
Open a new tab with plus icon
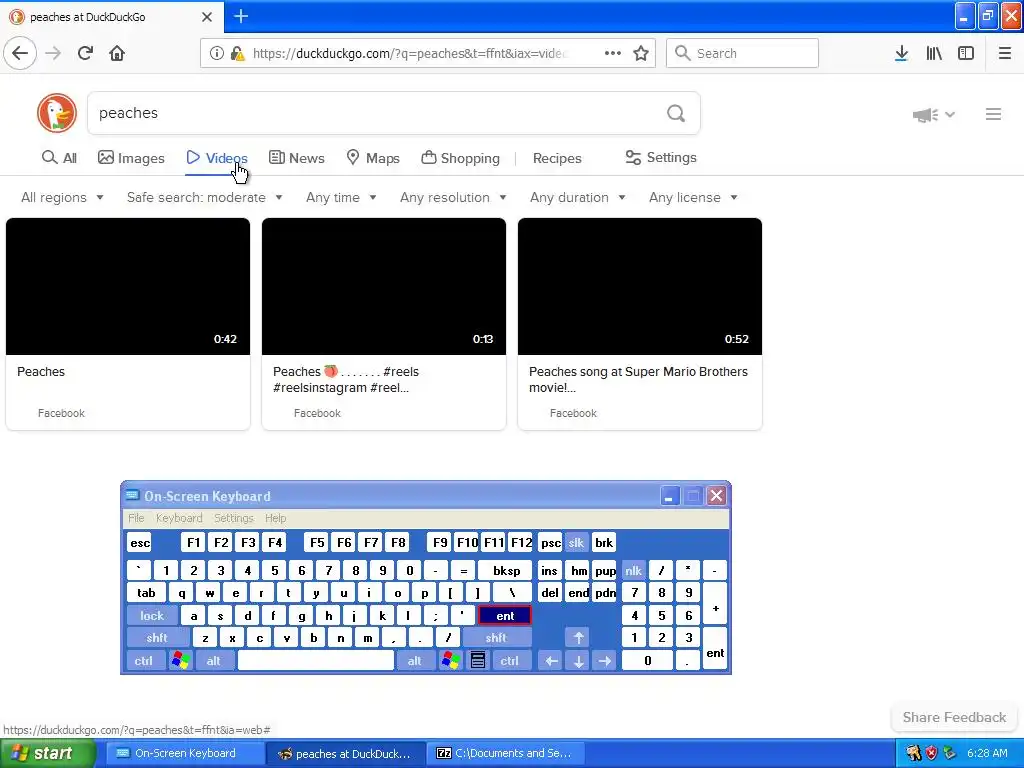(241, 16)
